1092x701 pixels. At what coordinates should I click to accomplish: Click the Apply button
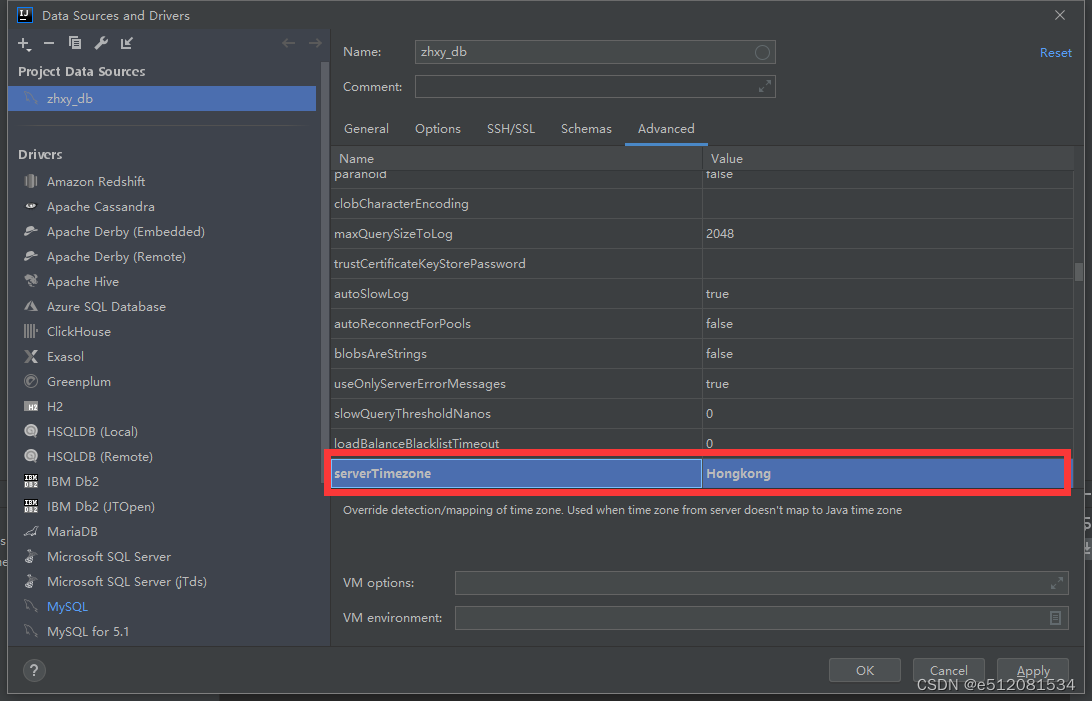pos(1032,670)
